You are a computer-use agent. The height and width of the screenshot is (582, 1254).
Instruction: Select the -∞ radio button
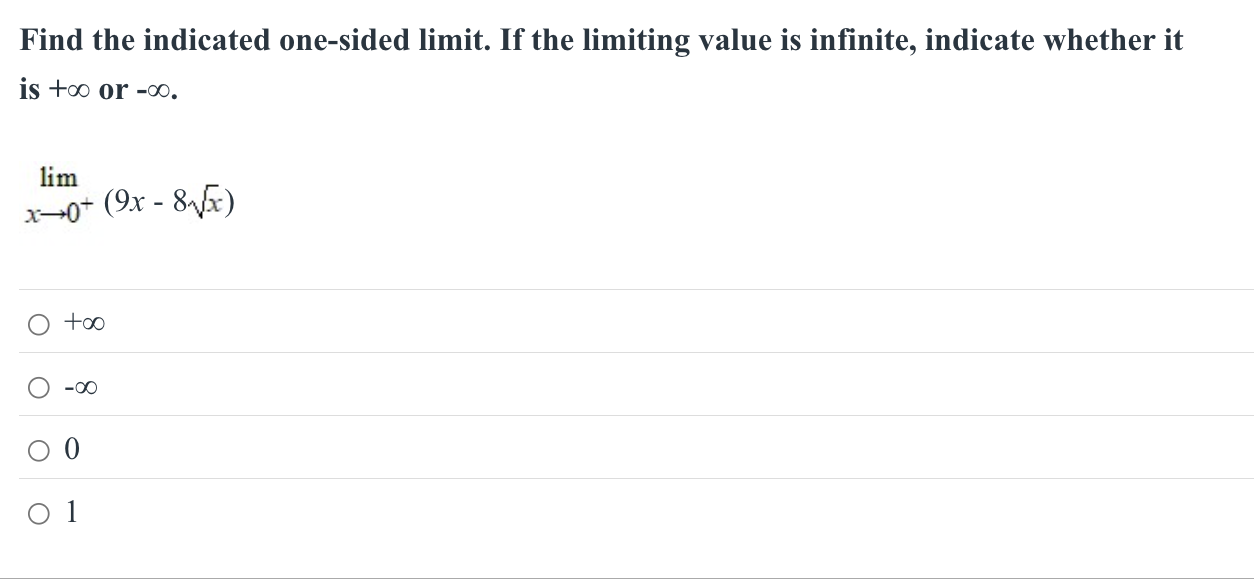38,387
